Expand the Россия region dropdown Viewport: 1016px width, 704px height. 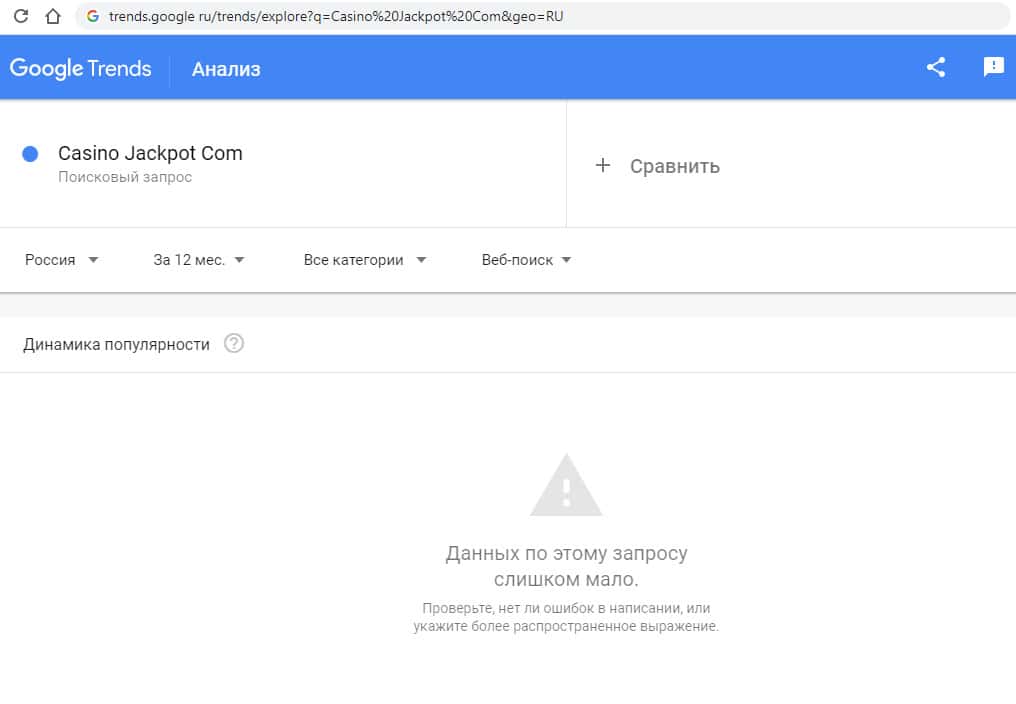click(62, 260)
